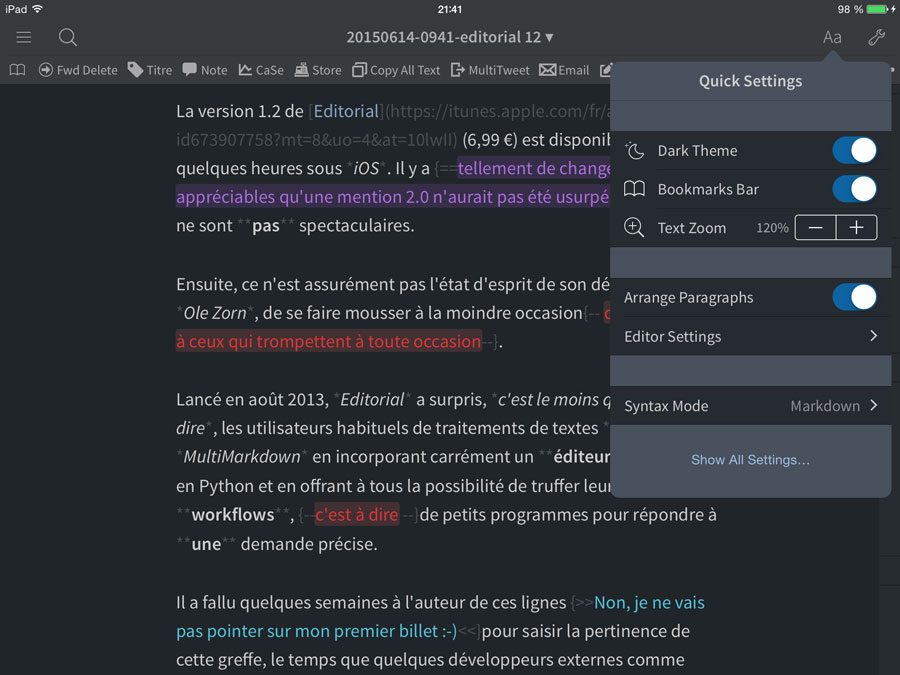Turn off the Dark Theme switch
The image size is (900, 675).
point(854,150)
